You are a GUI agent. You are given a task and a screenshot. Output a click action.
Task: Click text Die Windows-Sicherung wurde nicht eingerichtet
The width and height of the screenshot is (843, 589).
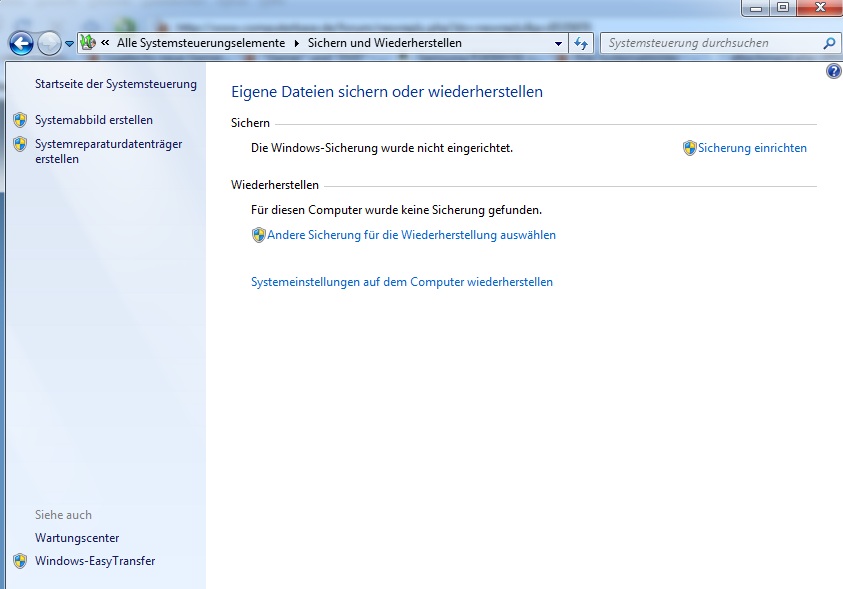(x=382, y=148)
